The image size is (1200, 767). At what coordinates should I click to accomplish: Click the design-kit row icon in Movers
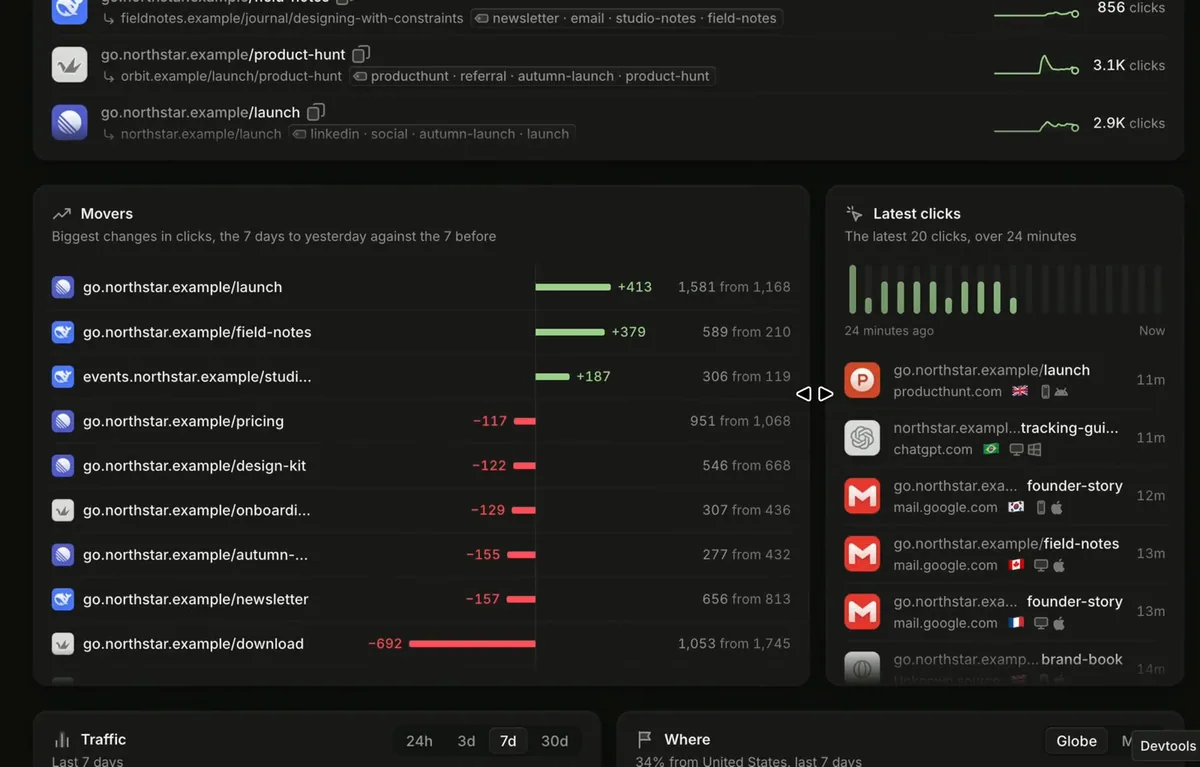(x=63, y=466)
